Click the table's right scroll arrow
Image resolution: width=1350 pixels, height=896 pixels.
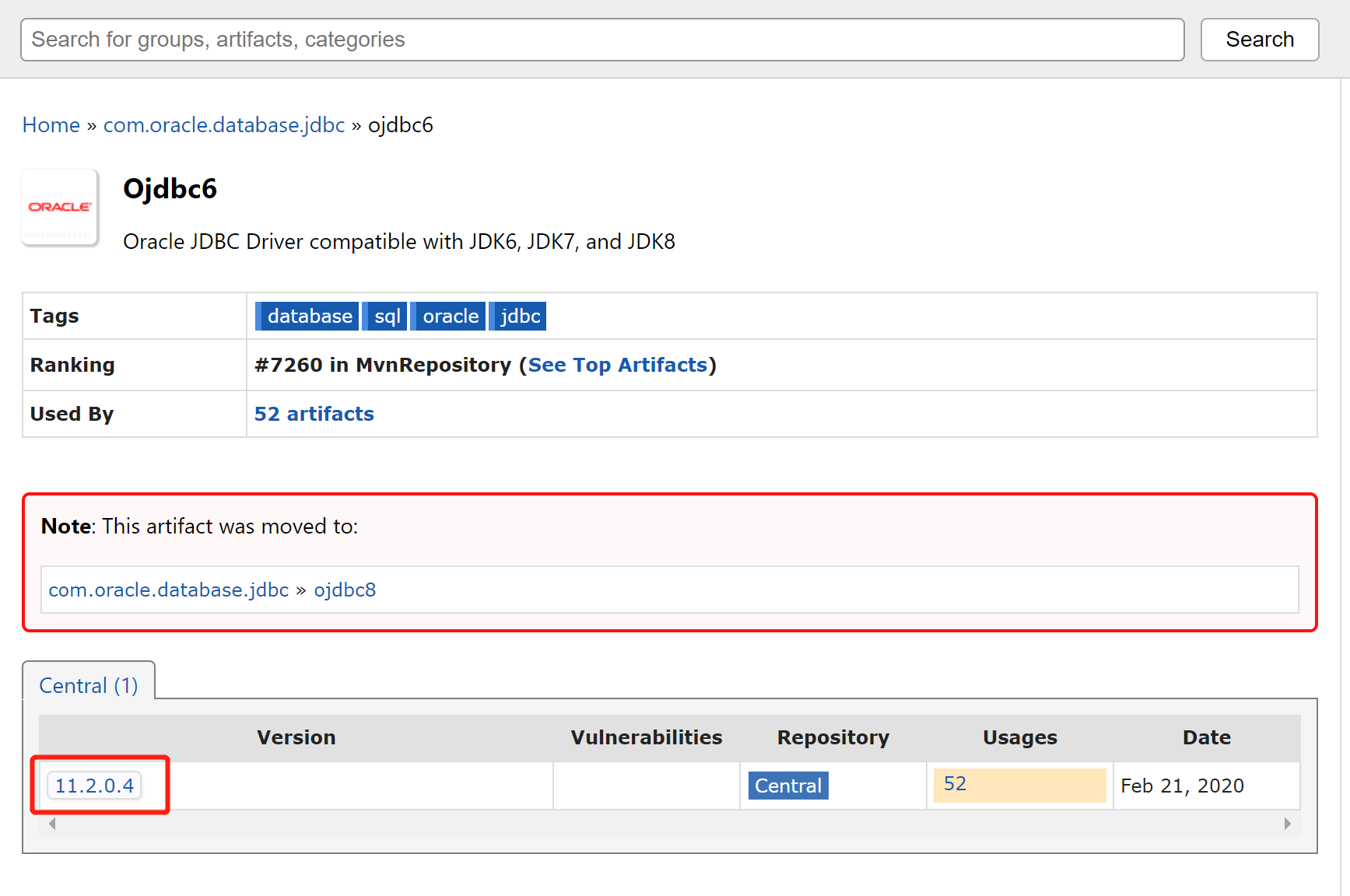[1288, 824]
